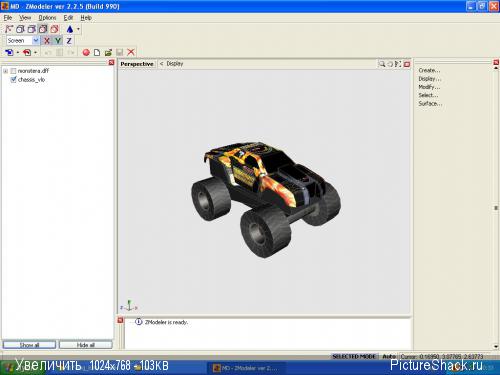This screenshot has height=375, width=500.
Task: Click the monster truck model in viewport
Action: (266, 199)
